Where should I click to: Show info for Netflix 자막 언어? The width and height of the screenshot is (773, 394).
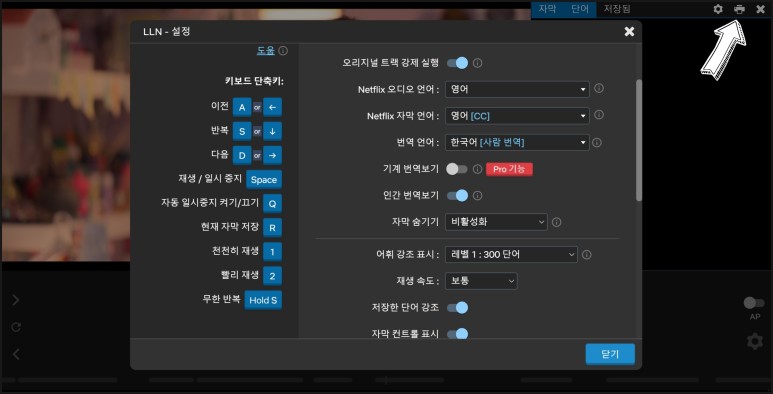tap(598, 115)
